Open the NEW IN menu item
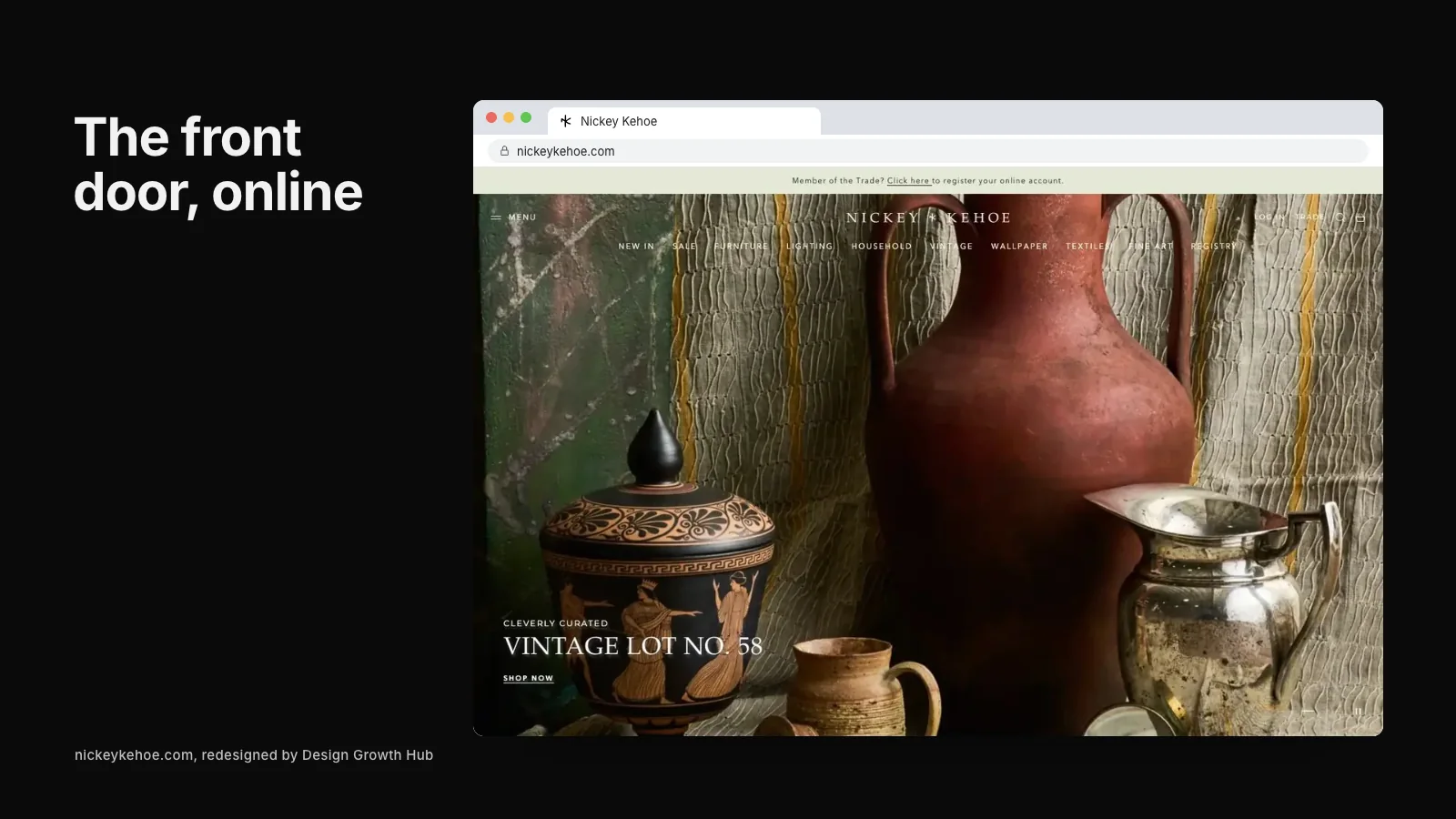Image resolution: width=1456 pixels, height=819 pixels. tap(636, 247)
